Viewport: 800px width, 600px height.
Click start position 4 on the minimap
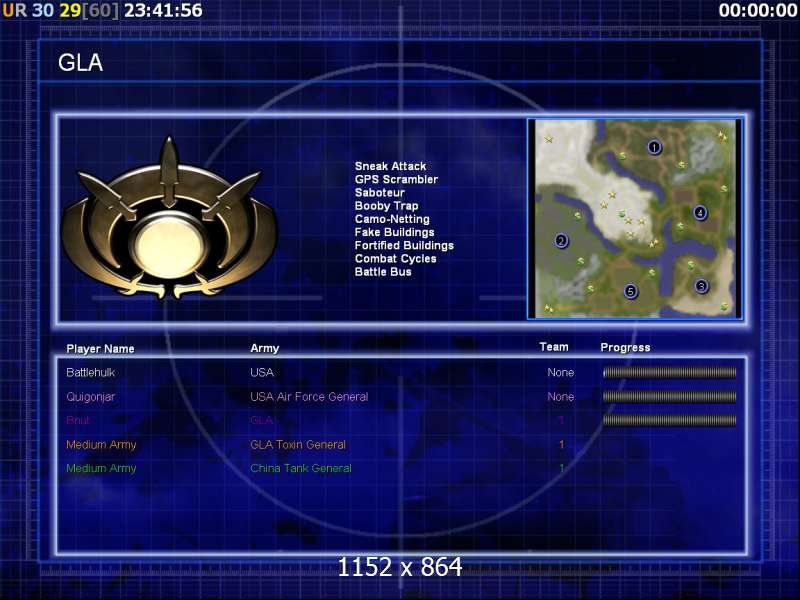point(700,213)
